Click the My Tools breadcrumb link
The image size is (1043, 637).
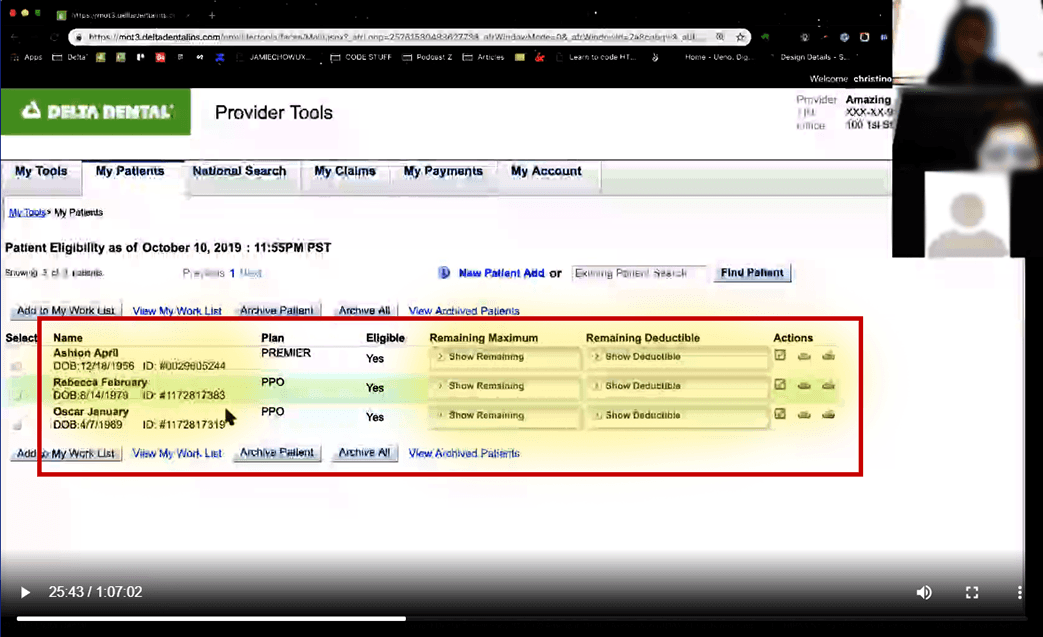(27, 213)
